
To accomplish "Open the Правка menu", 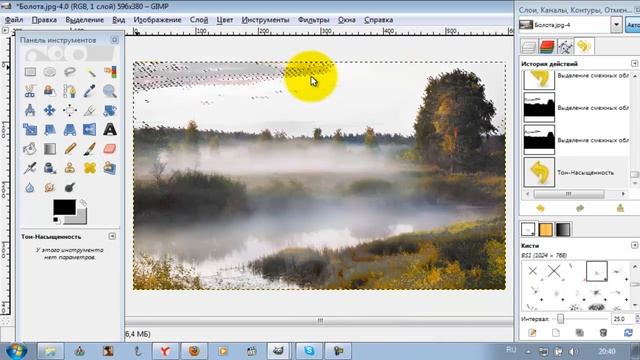I will (x=44, y=20).
